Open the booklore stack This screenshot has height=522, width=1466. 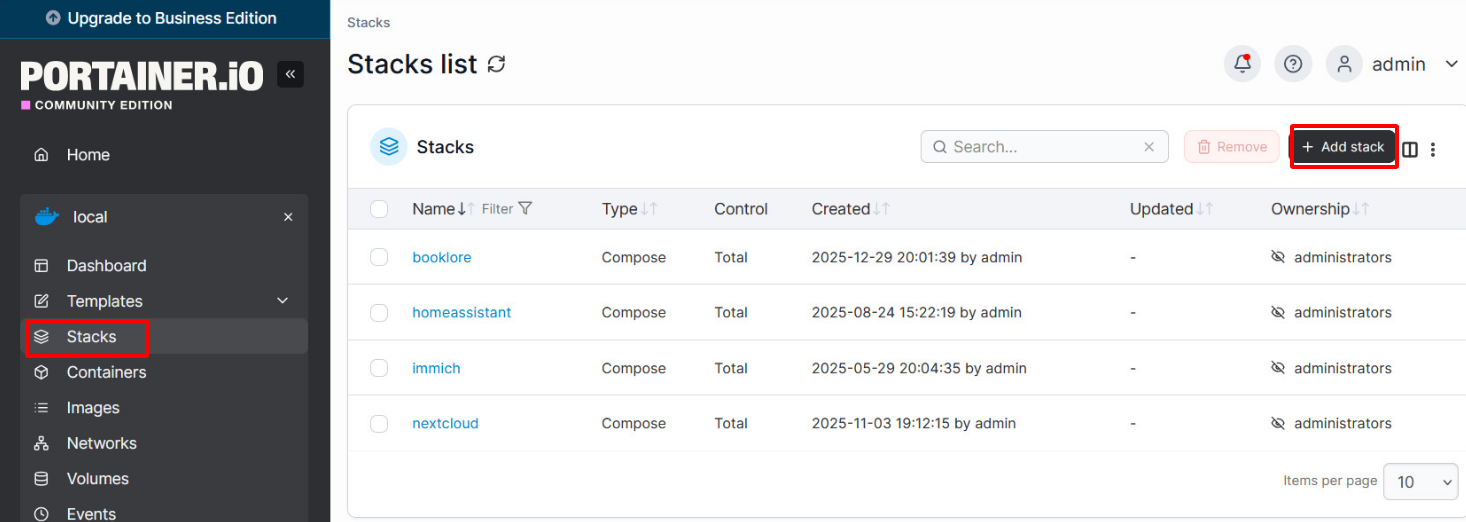click(442, 257)
